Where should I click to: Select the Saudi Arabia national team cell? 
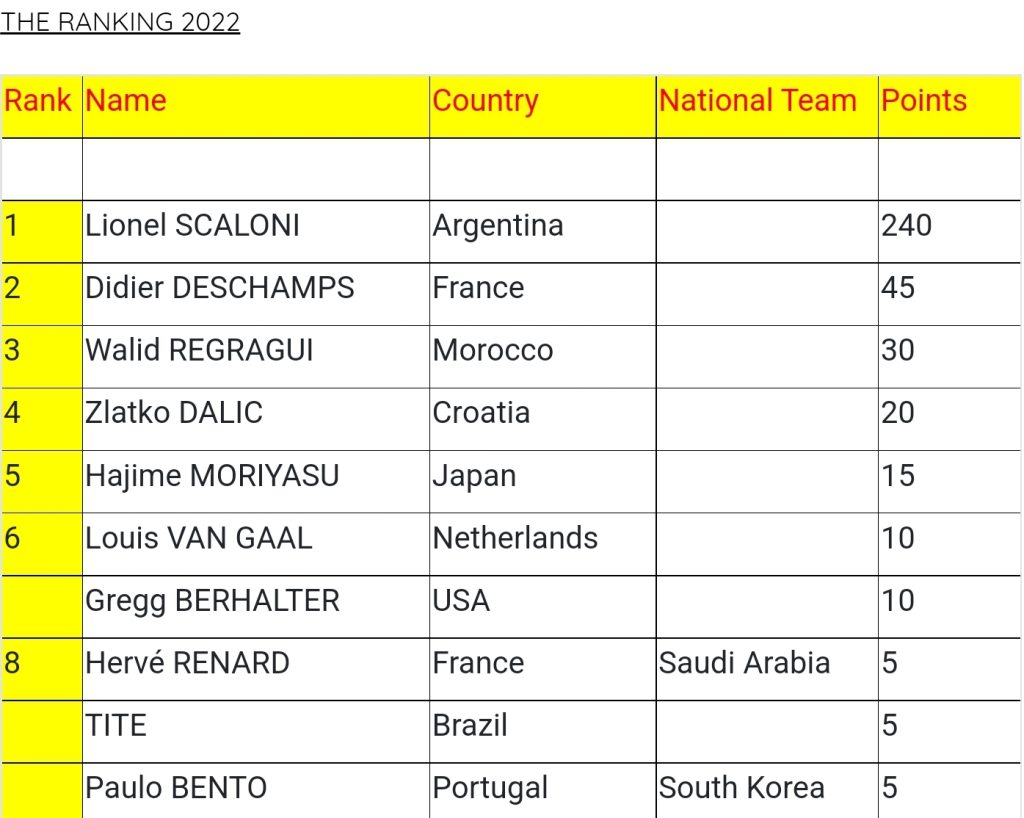tap(745, 663)
